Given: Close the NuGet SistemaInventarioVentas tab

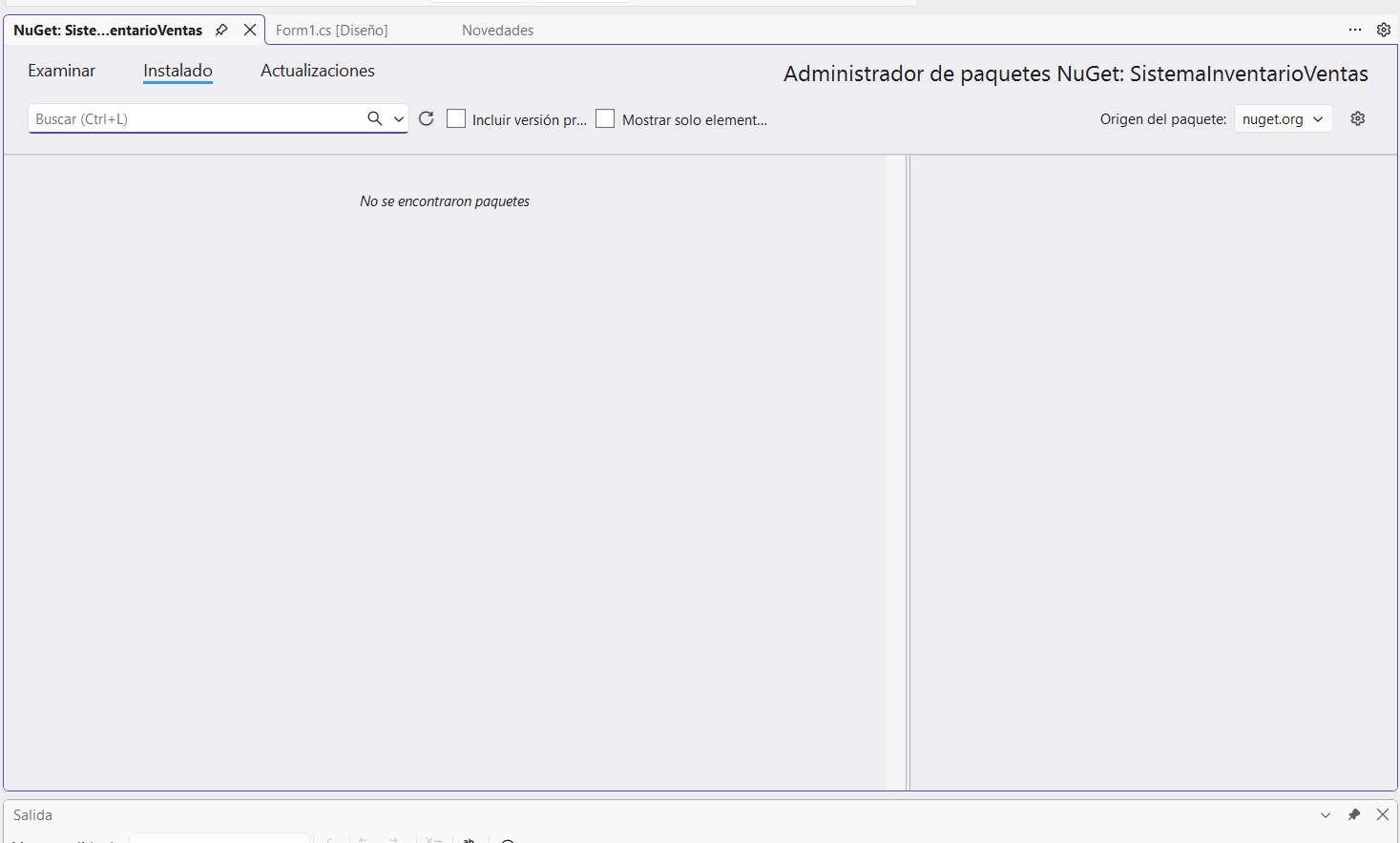Looking at the screenshot, I should click(x=250, y=30).
